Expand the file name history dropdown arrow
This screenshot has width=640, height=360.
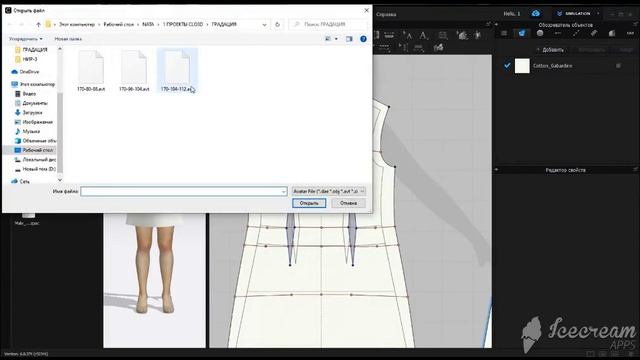tap(284, 191)
